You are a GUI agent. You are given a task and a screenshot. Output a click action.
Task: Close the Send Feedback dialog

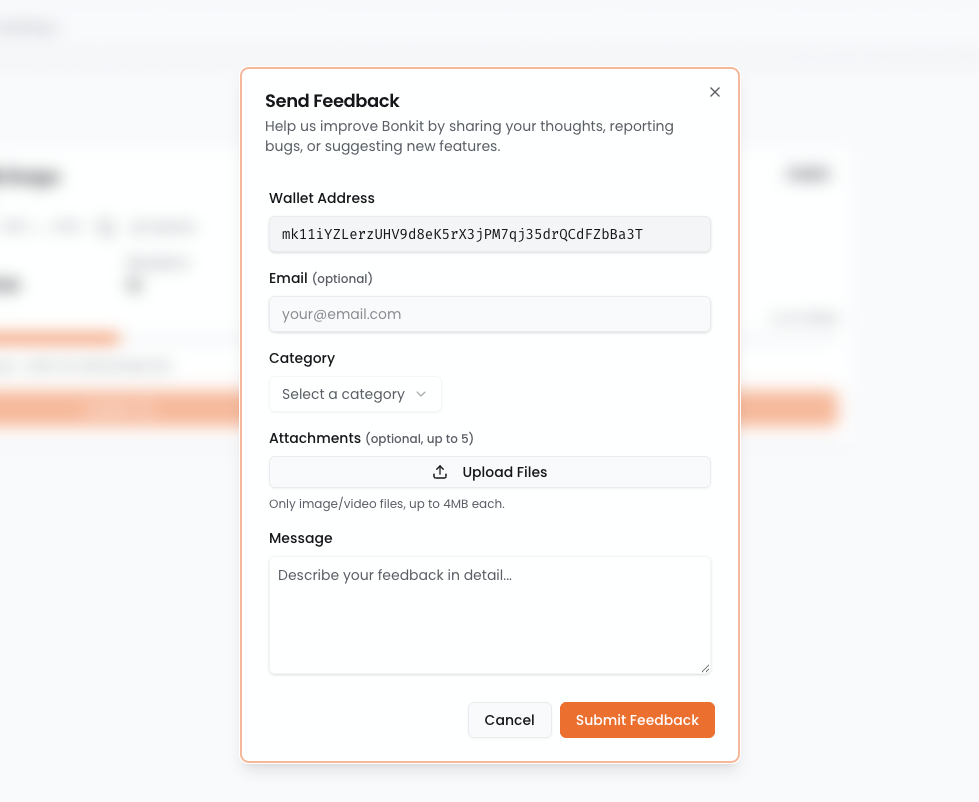point(715,92)
